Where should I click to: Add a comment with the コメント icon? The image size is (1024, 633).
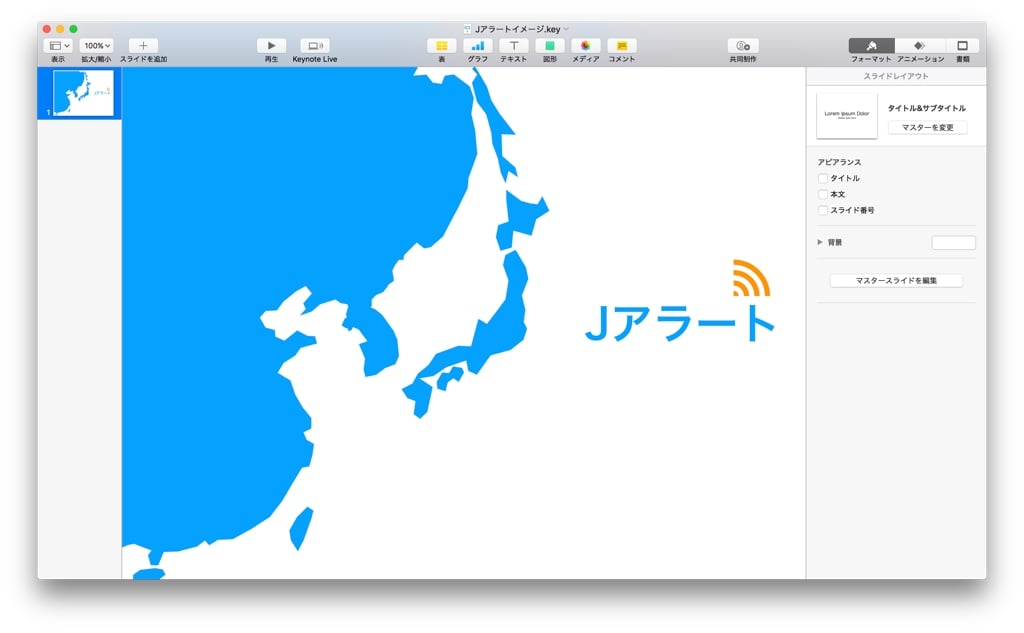click(622, 46)
